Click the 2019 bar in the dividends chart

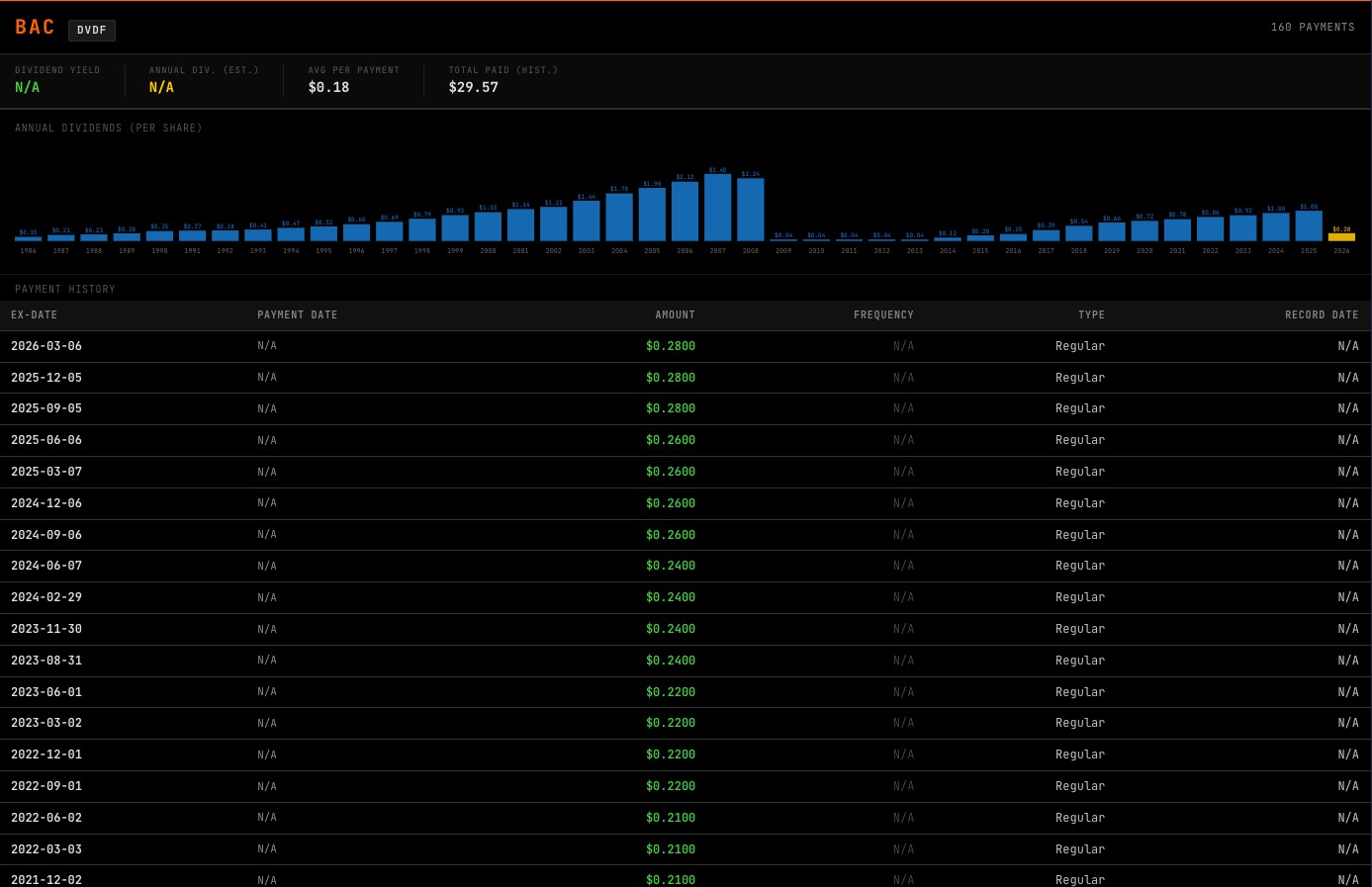tap(1112, 231)
